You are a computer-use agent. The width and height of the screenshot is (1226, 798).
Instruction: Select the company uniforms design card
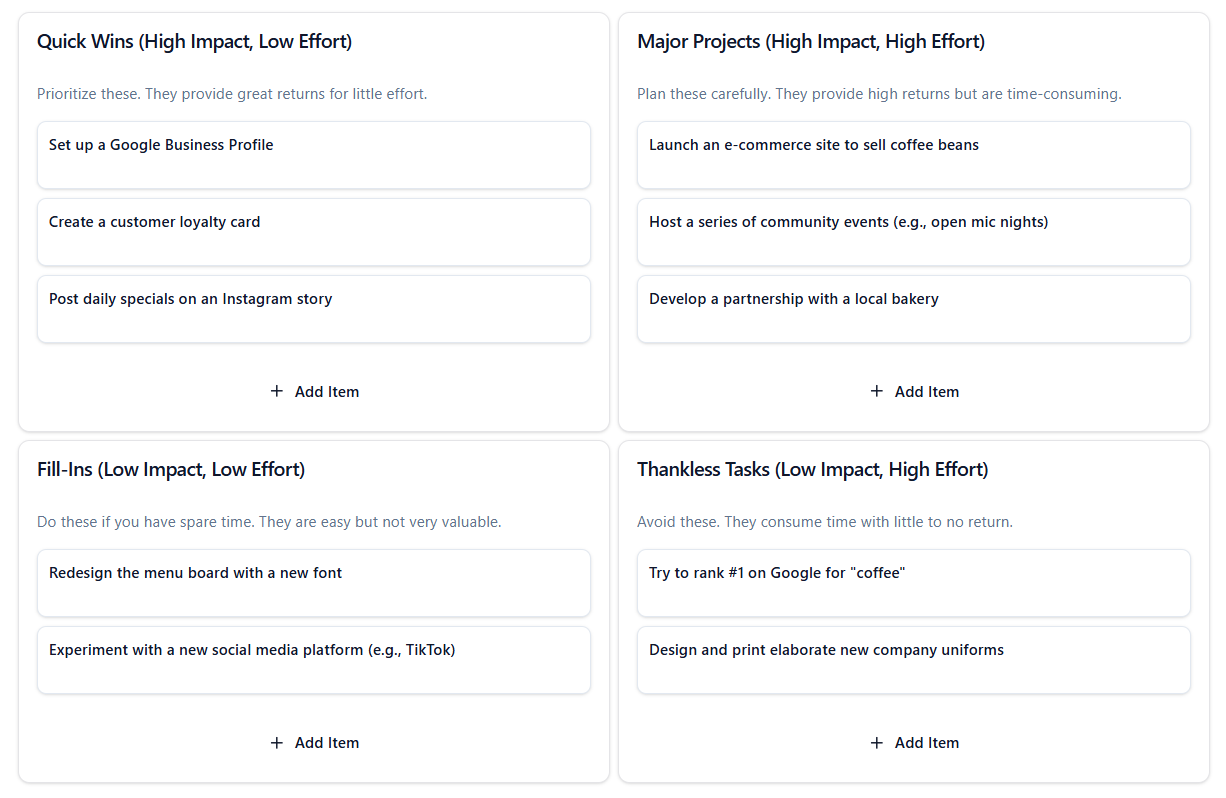point(914,660)
